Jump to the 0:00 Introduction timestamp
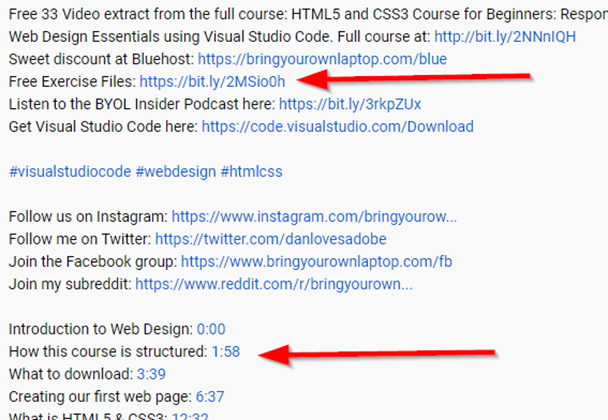Viewport: 608px width, 420px height. 211,330
